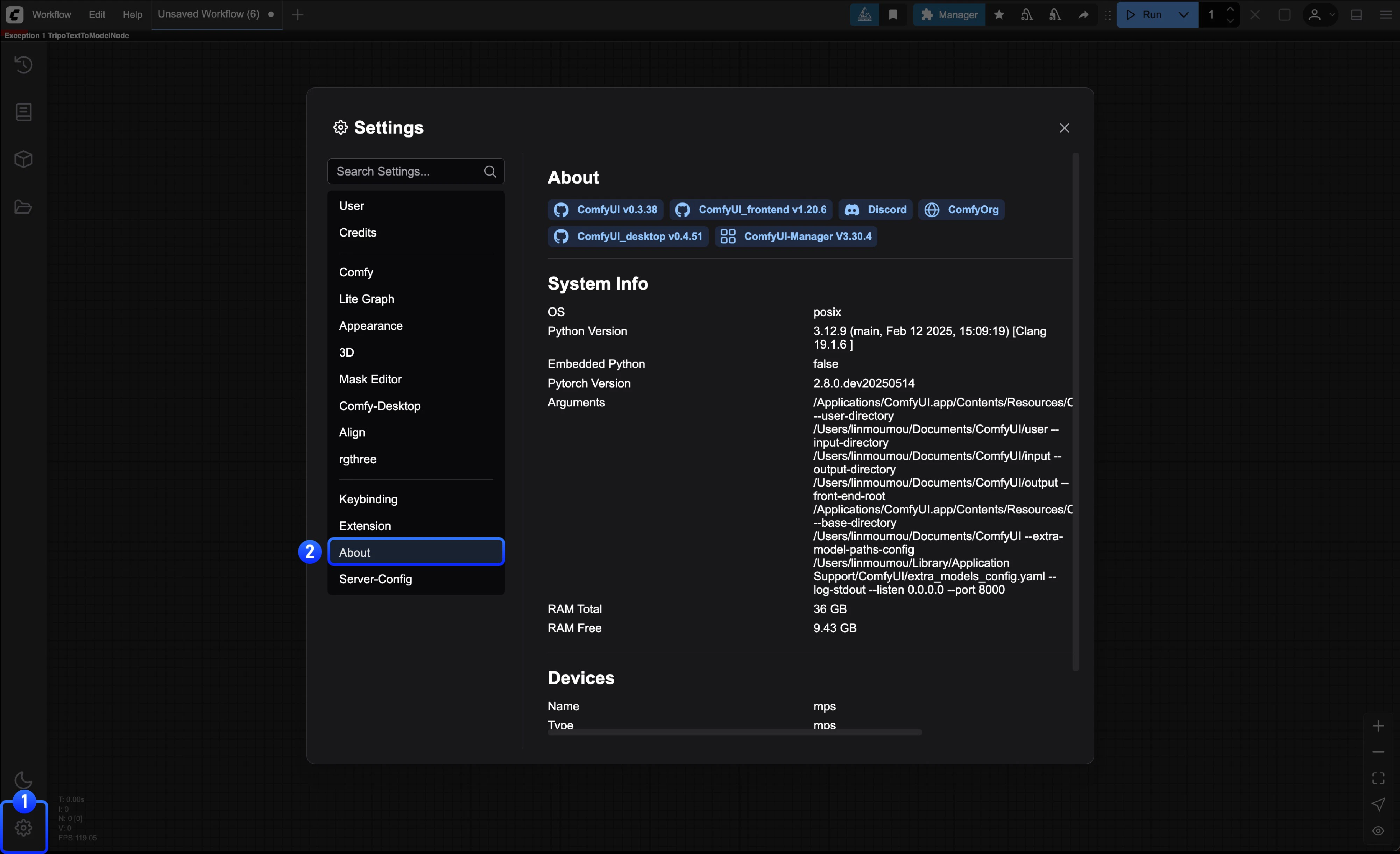Toggle link visibility with the eye icon

point(1378,831)
